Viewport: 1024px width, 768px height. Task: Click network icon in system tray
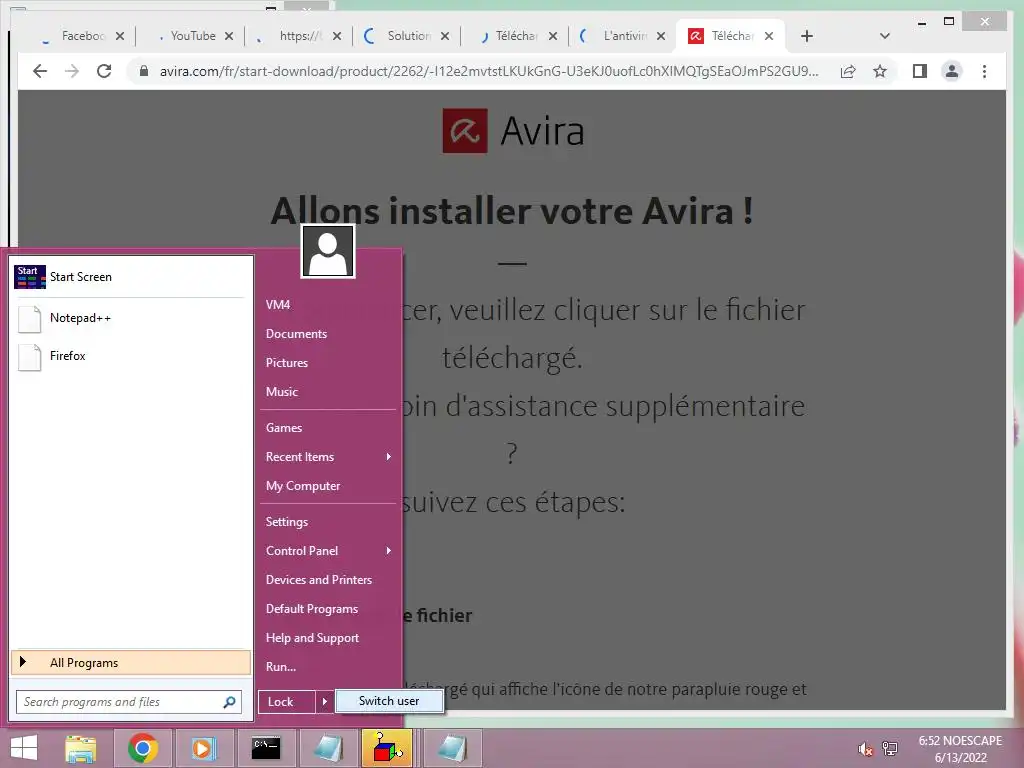(889, 749)
